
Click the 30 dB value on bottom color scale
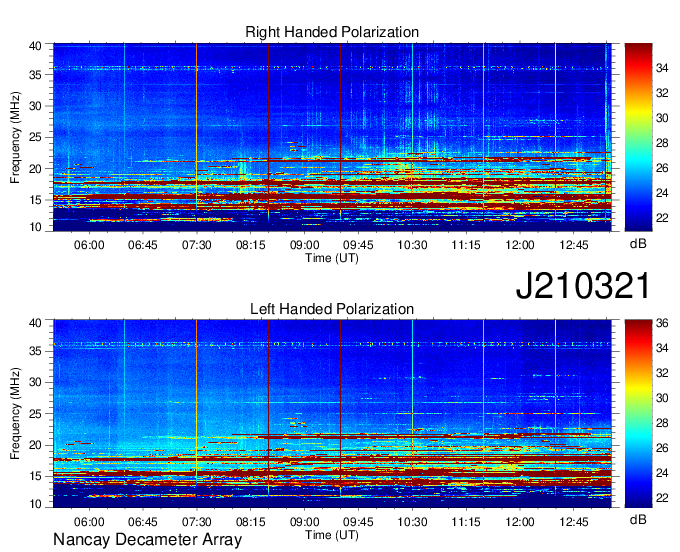click(x=662, y=398)
